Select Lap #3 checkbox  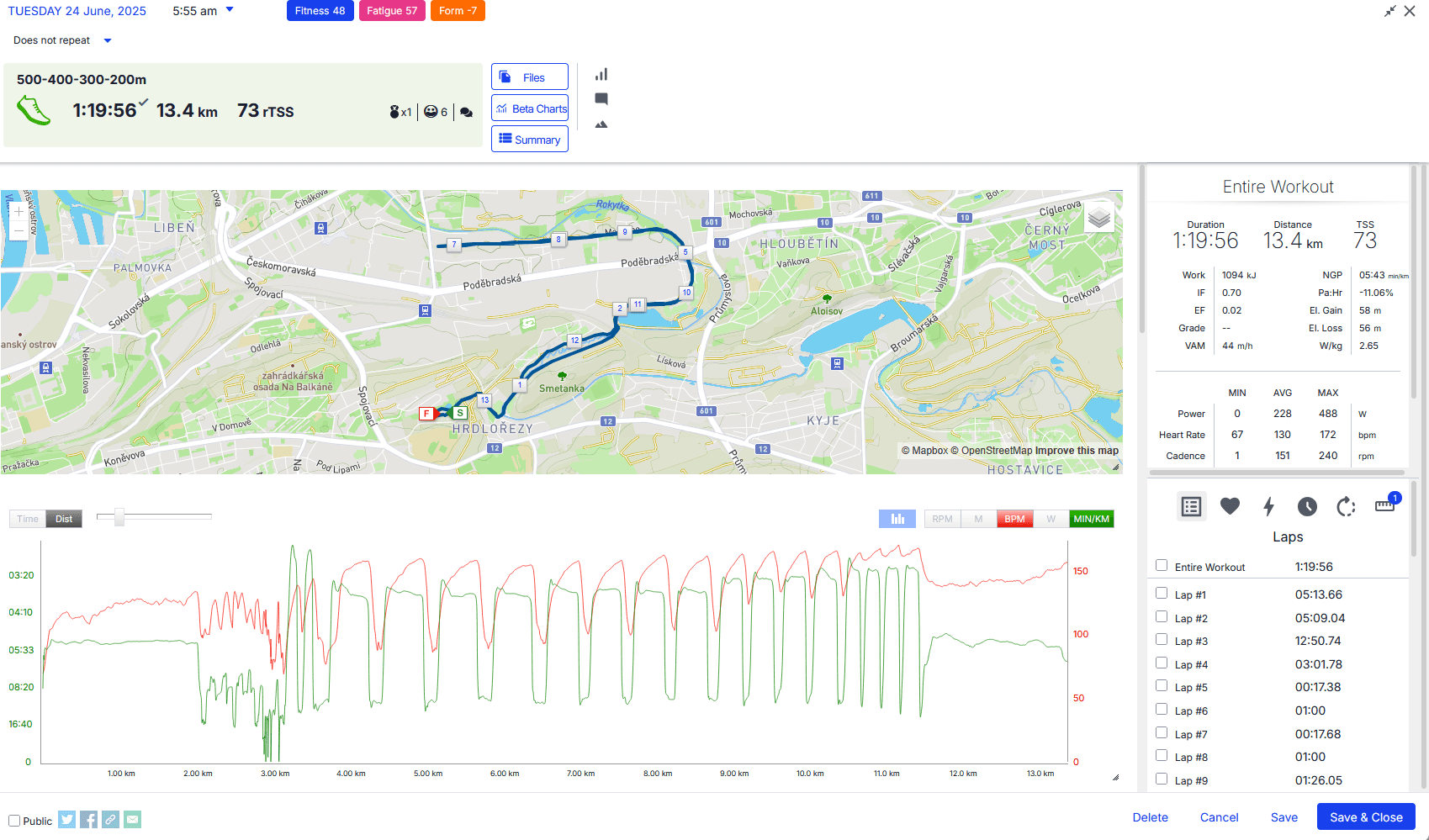1162,640
